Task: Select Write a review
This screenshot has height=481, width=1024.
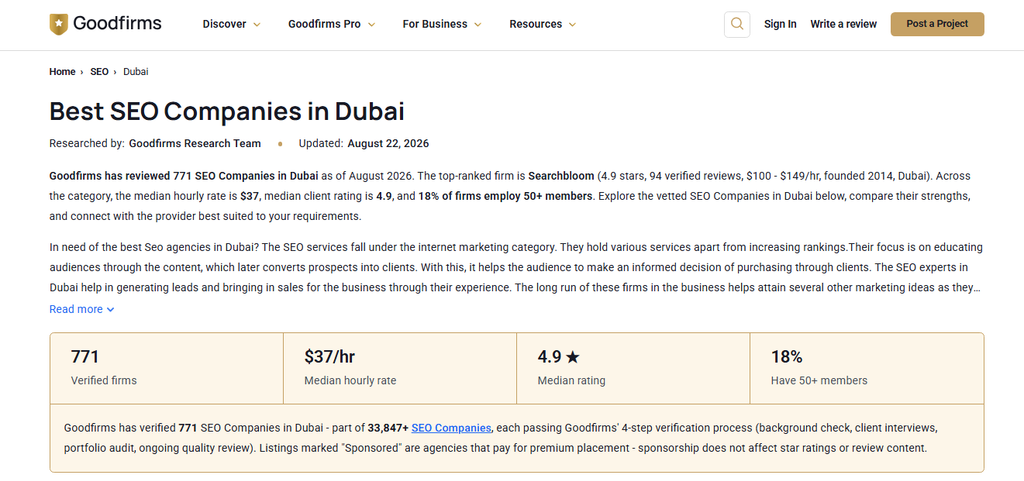Action: [843, 24]
